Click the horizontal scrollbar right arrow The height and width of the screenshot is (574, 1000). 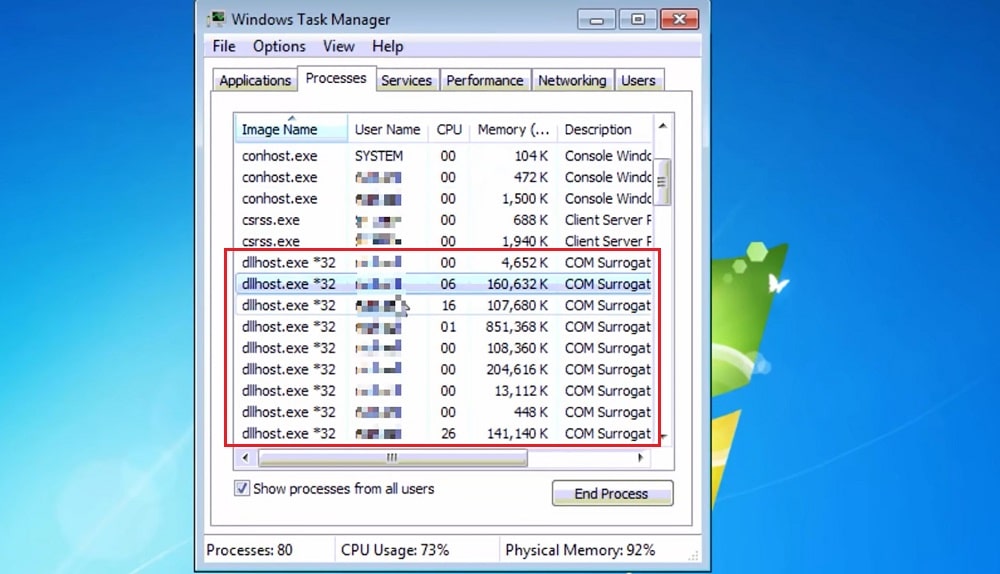(641, 457)
